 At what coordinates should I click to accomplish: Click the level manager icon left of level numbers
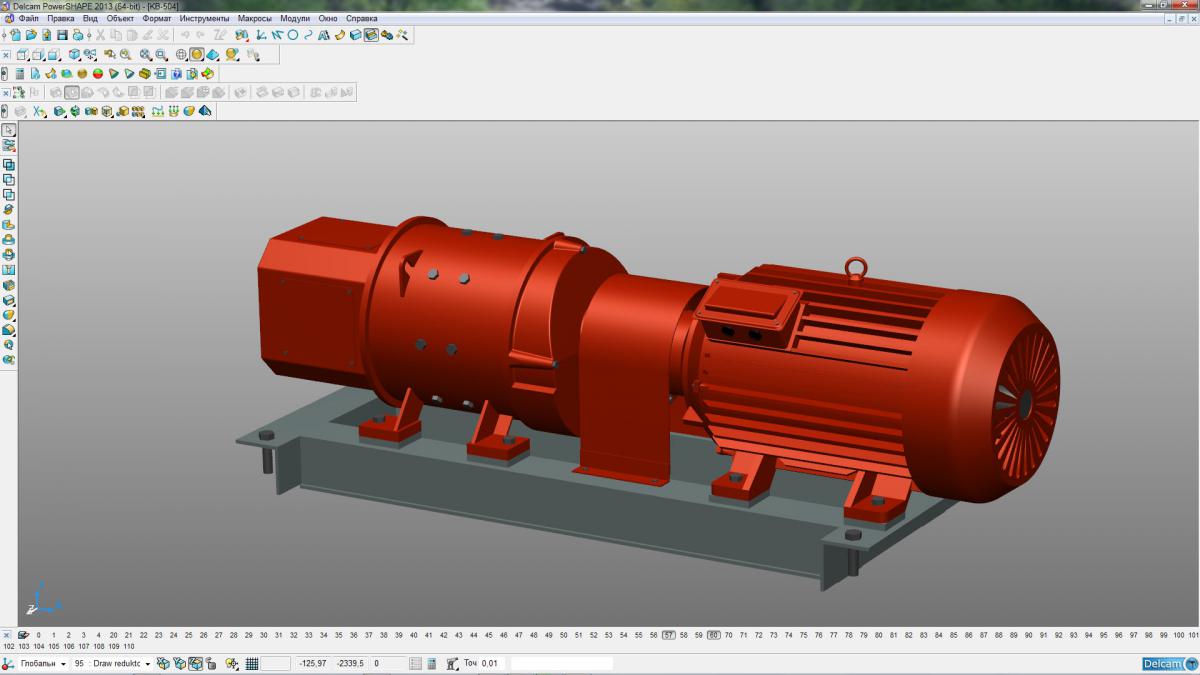coord(22,634)
